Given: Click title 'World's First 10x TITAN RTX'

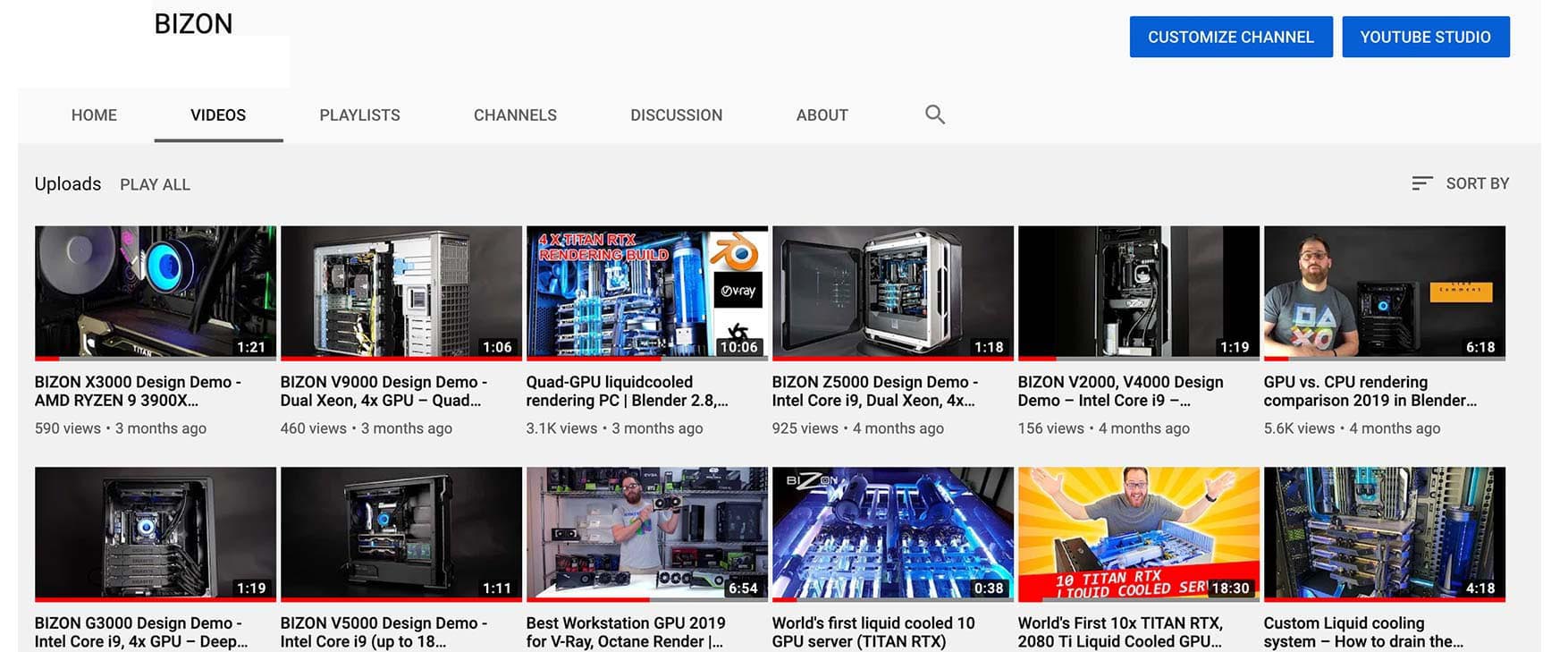Looking at the screenshot, I should click(x=1120, y=632).
